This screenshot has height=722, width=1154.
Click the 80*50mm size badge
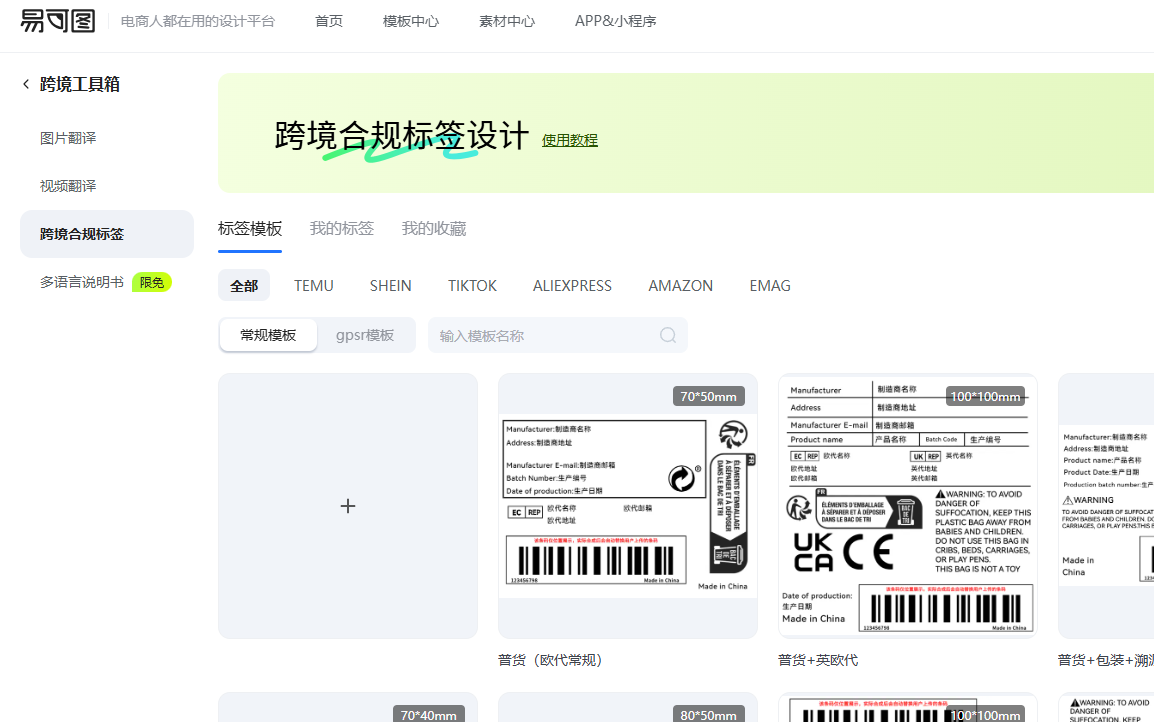pyautogui.click(x=708, y=714)
